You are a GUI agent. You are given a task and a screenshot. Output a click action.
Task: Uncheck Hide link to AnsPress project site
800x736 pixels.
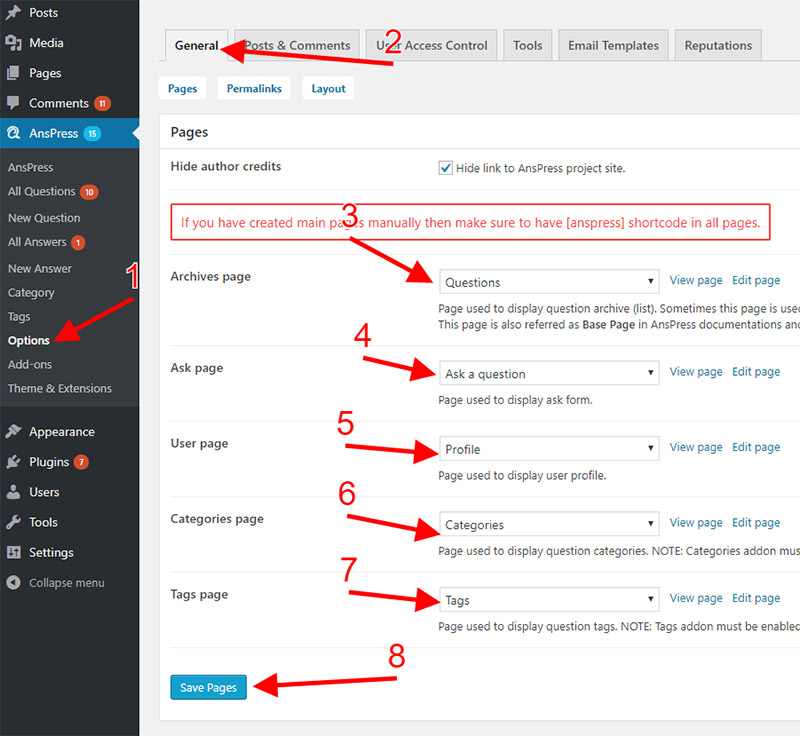445,168
